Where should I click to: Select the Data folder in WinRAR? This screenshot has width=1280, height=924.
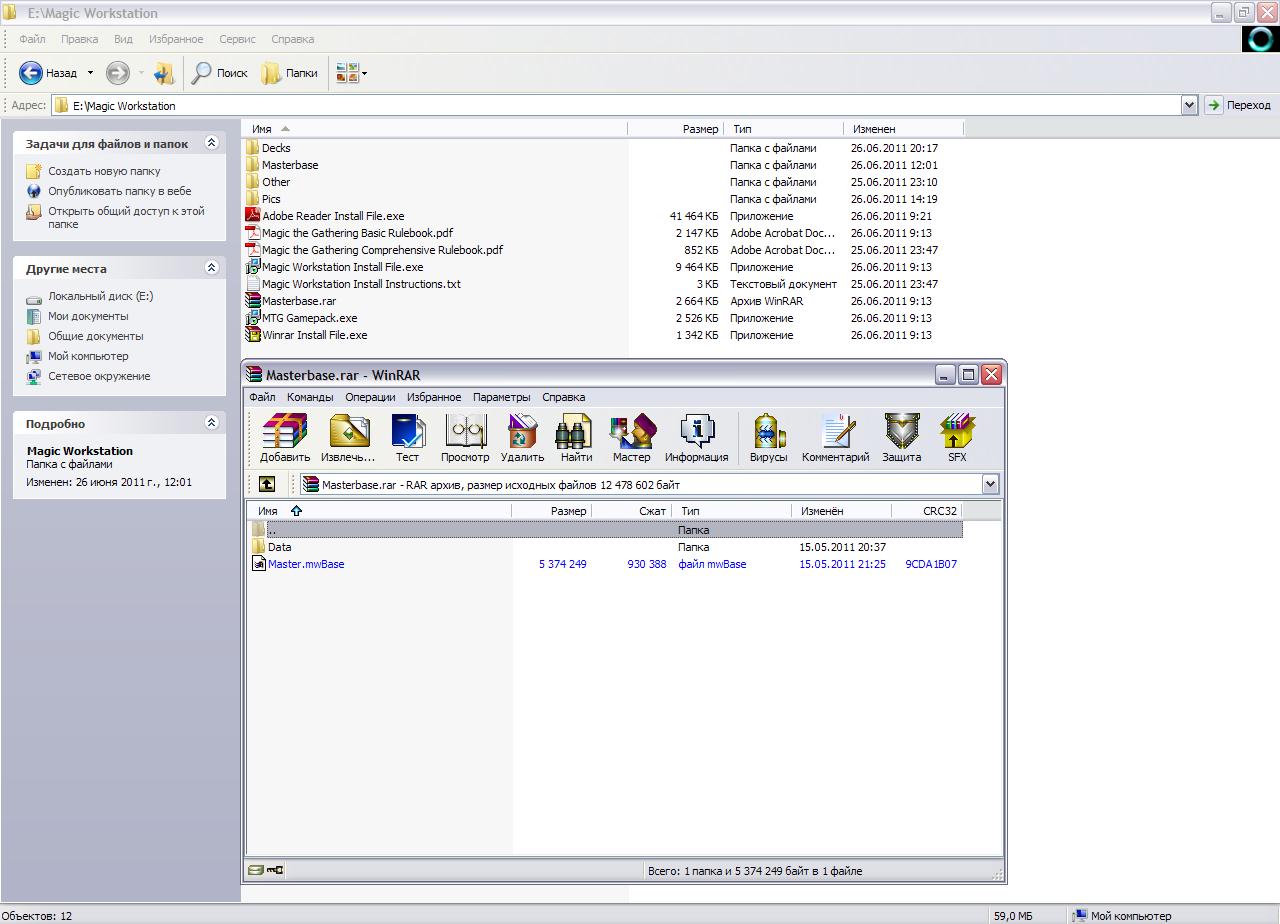point(272,547)
